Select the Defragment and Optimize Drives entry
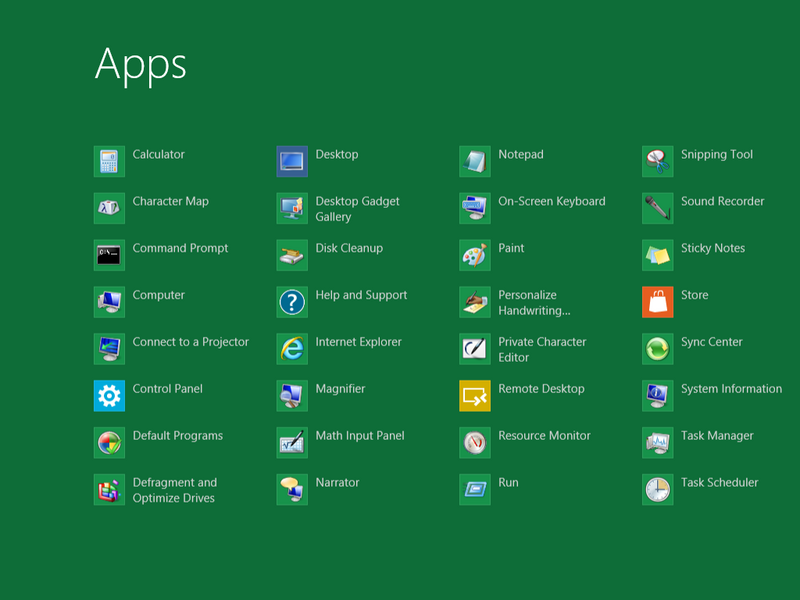 174,490
